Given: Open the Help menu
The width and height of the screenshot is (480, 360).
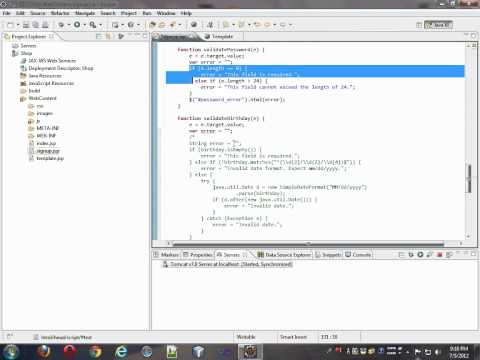Looking at the screenshot, I should coord(186,13).
